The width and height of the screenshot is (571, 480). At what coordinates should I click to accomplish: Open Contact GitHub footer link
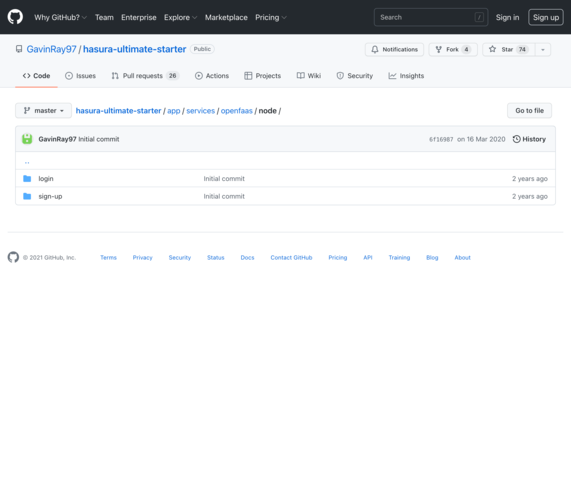(x=291, y=257)
